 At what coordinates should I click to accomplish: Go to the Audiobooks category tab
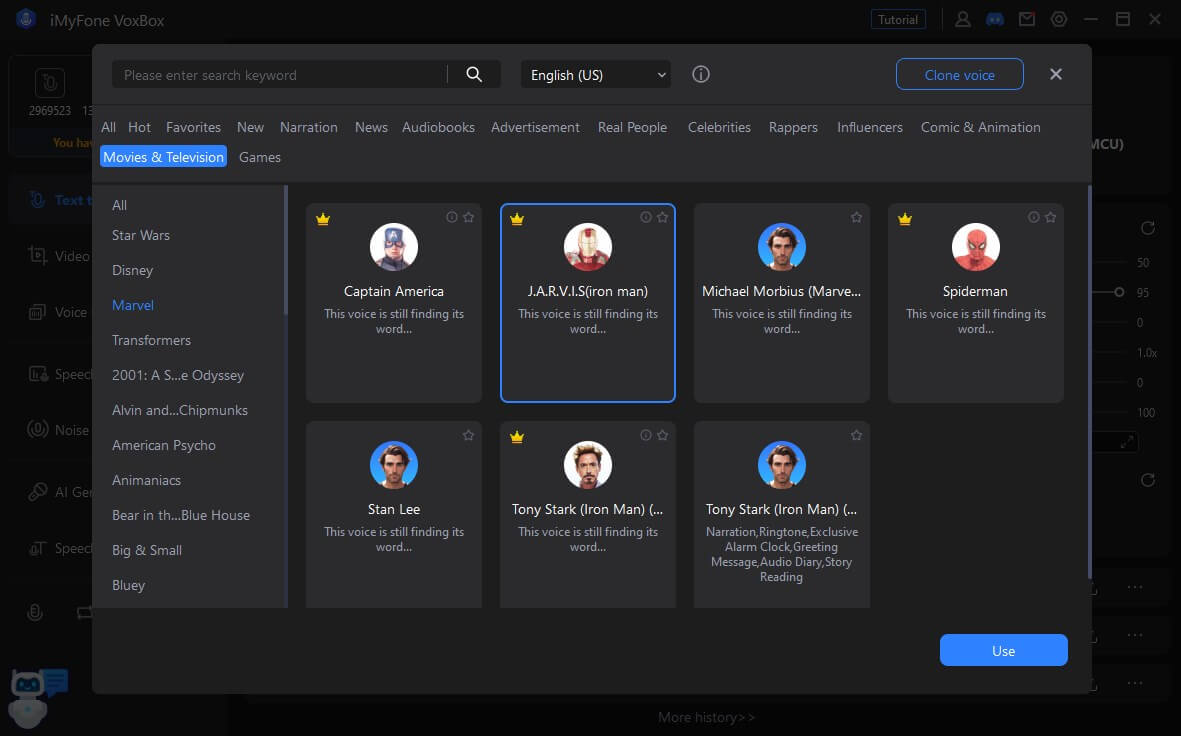coord(438,127)
